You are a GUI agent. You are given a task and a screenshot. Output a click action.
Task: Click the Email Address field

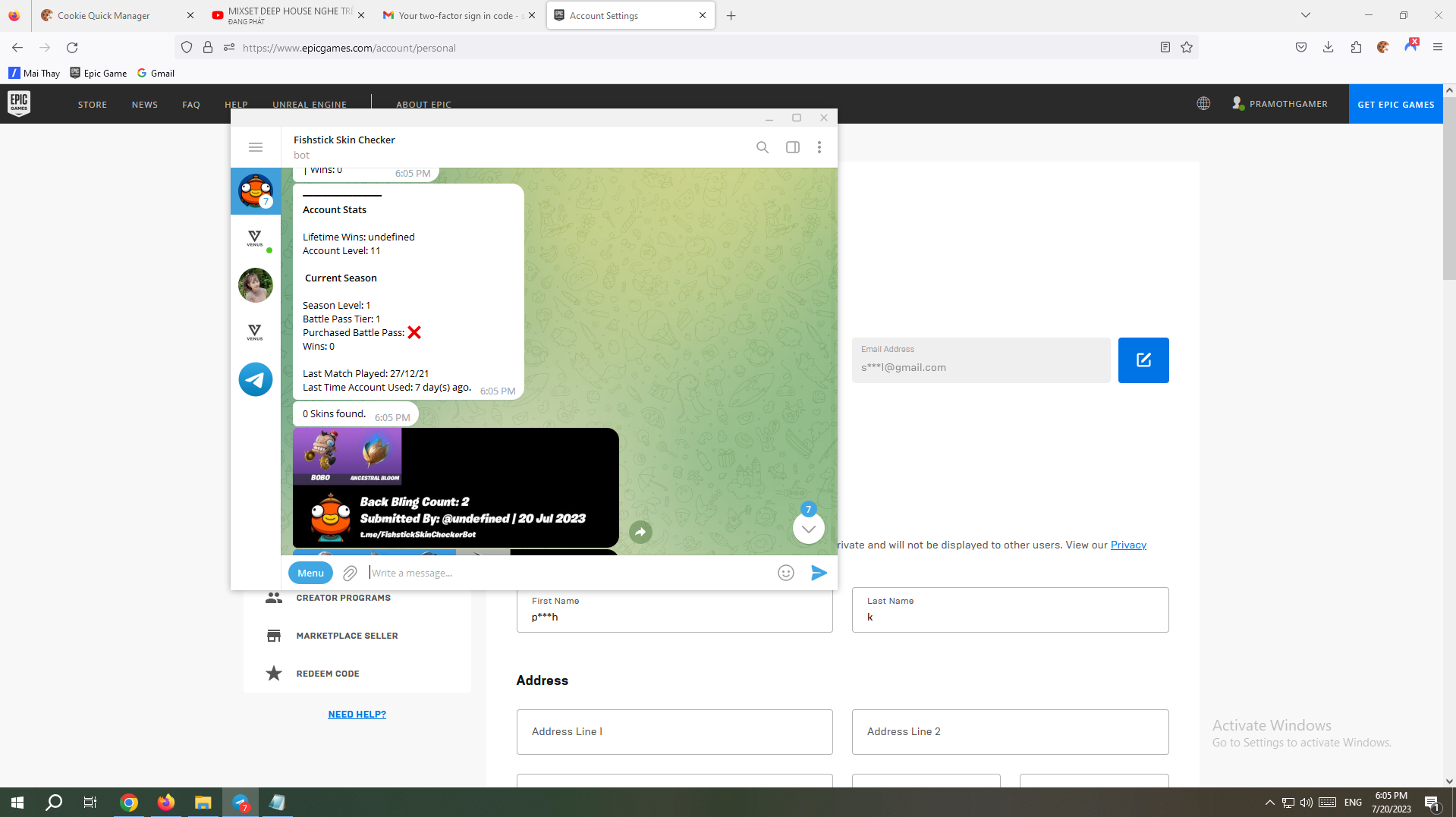(x=981, y=360)
